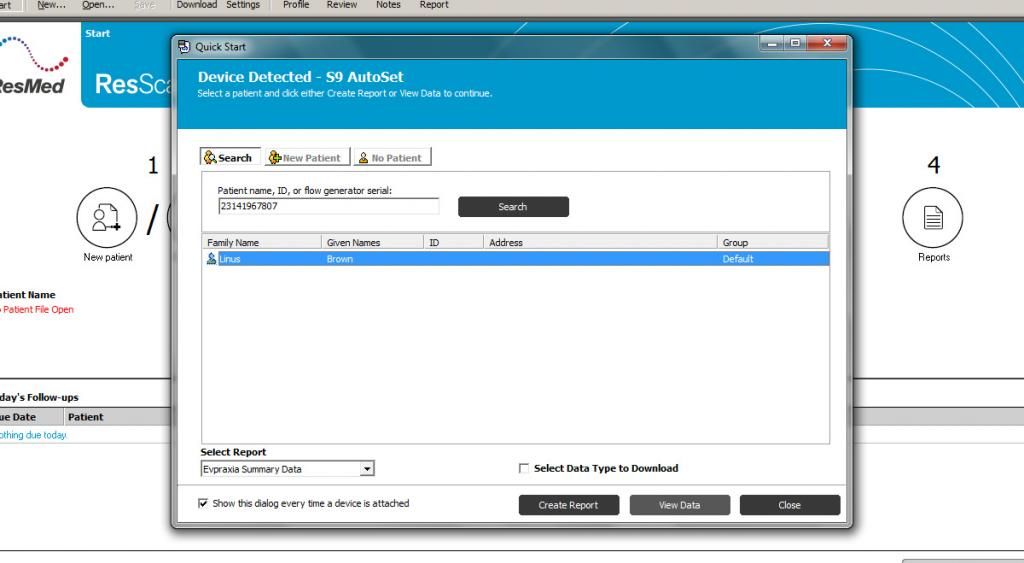The image size is (1024, 563).
Task: Sort by Address column header
Action: (x=600, y=242)
